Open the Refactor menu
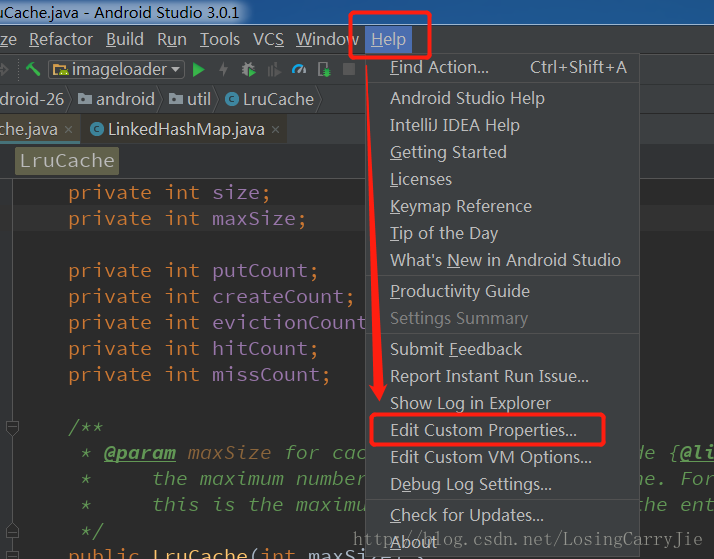Image resolution: width=714 pixels, height=559 pixels. pyautogui.click(x=61, y=39)
